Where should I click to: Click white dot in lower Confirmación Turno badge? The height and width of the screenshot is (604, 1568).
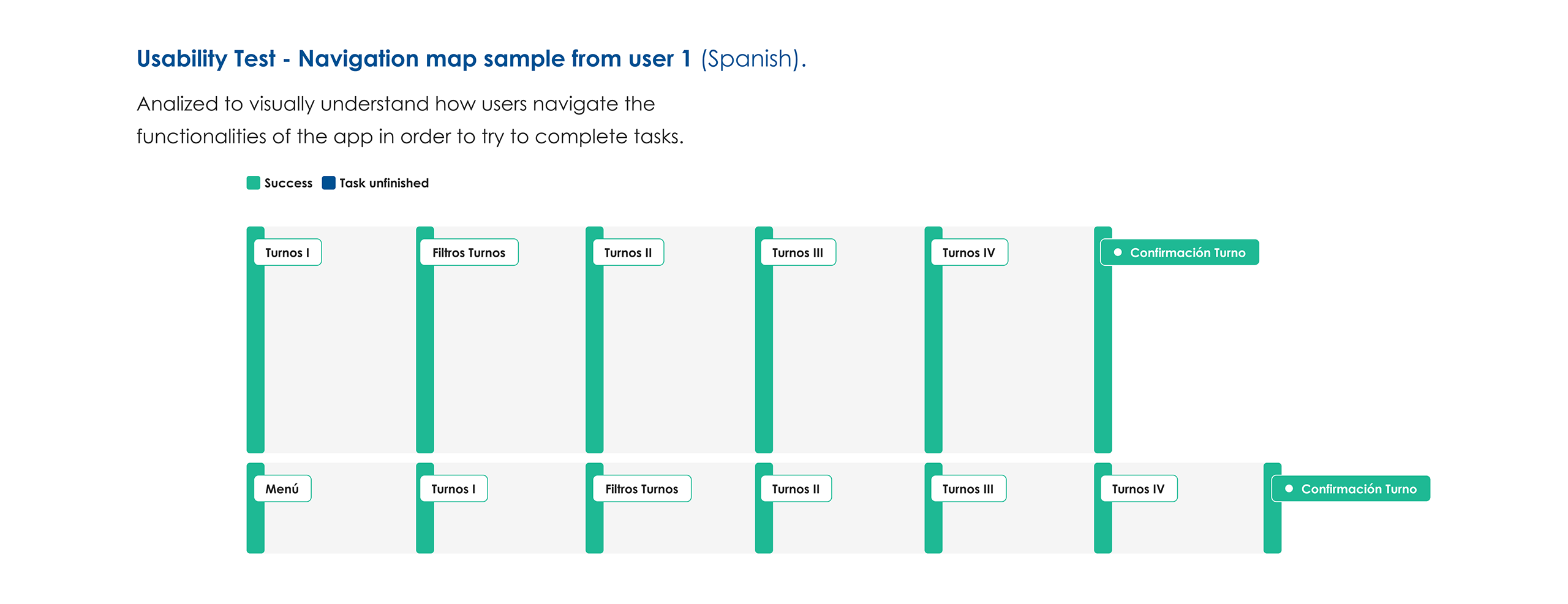(1289, 488)
